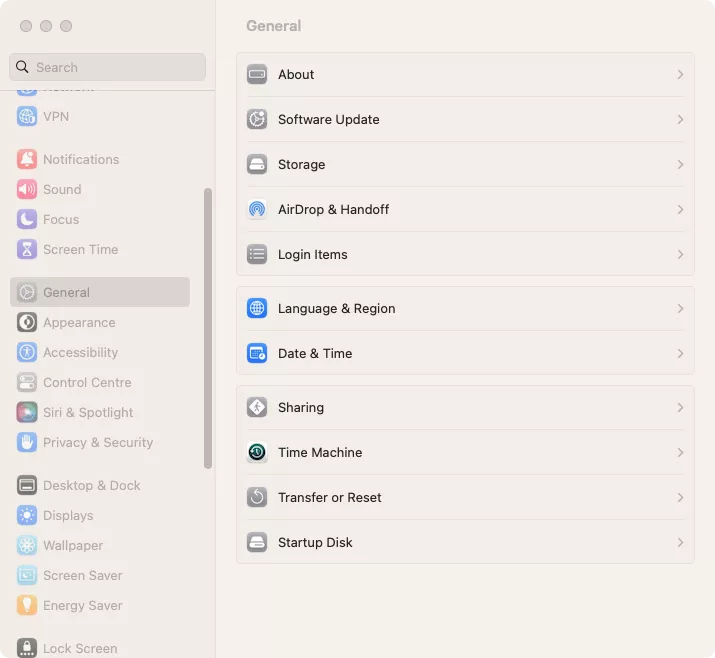Viewport: 715px width, 658px height.
Task: Click the Language & Region chevron
Action: click(680, 308)
